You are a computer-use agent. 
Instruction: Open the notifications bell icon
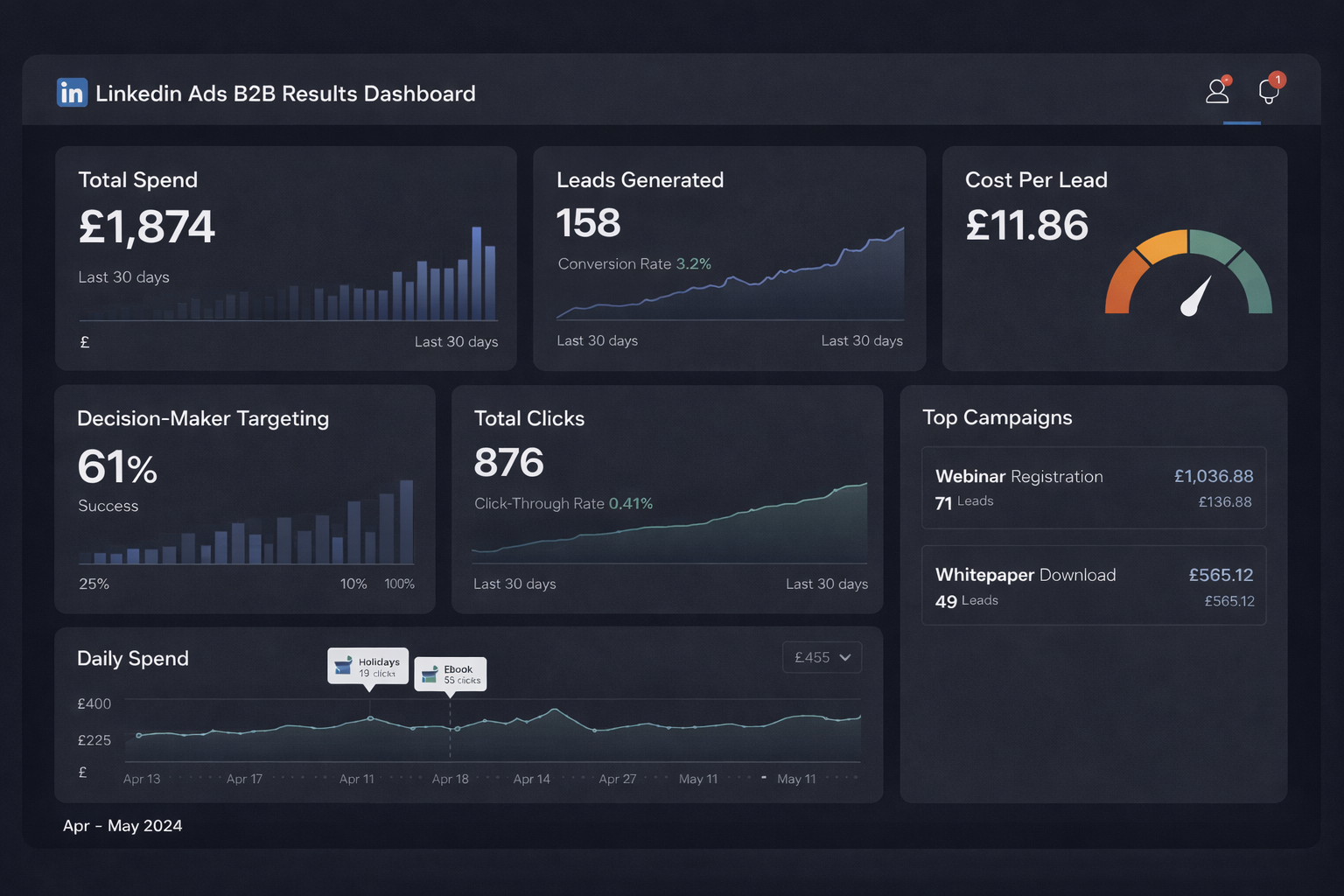click(1268, 91)
